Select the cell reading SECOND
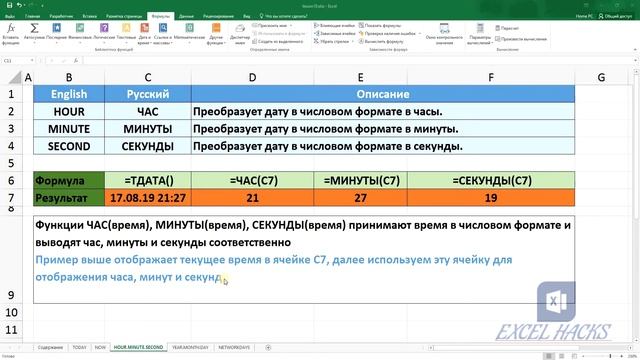The image size is (640, 360). (69, 146)
